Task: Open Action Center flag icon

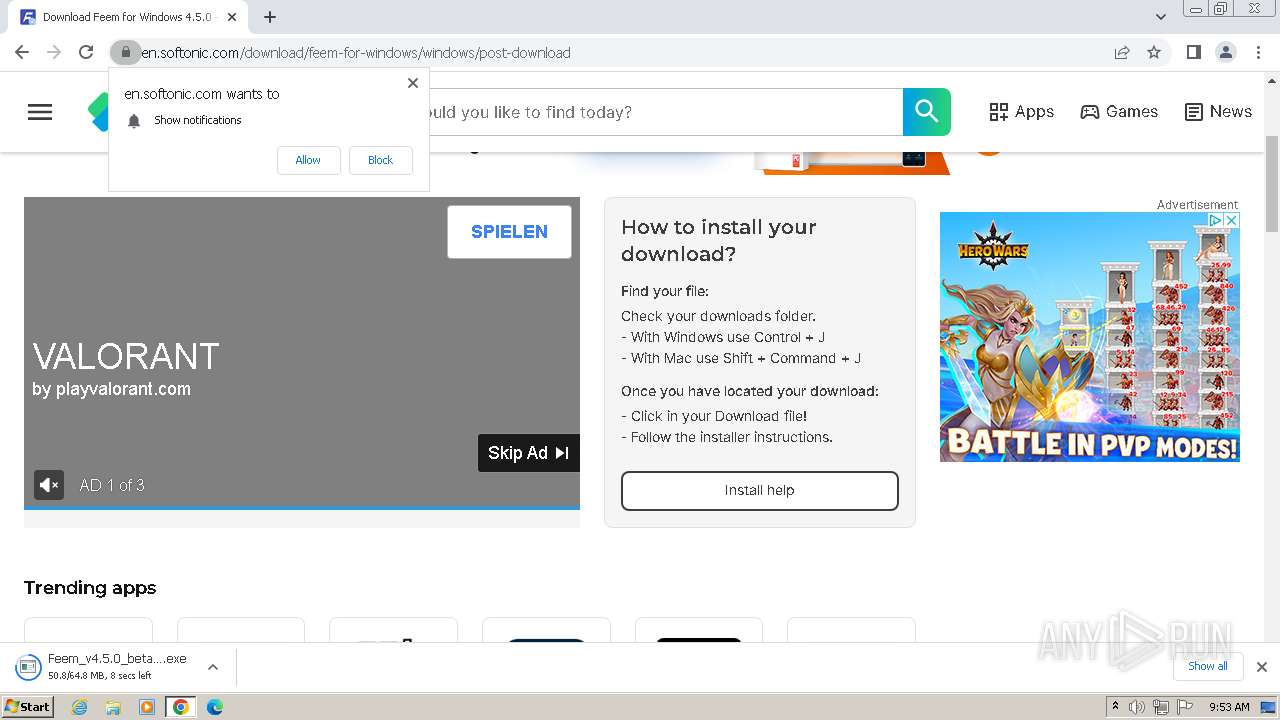Action: point(1185,707)
